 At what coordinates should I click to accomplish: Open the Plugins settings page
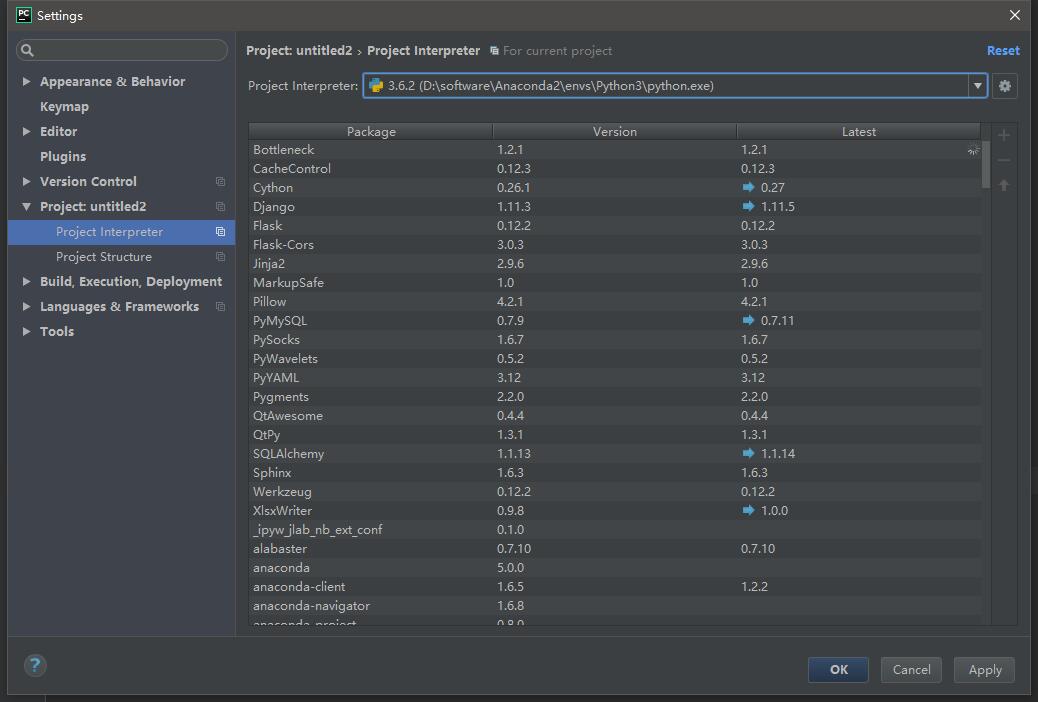[63, 156]
